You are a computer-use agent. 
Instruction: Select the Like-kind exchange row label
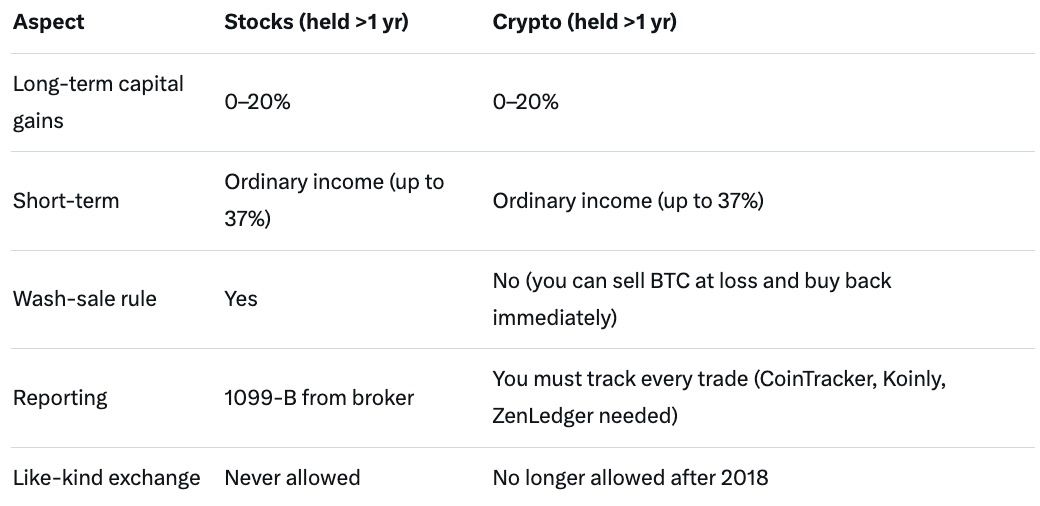106,478
